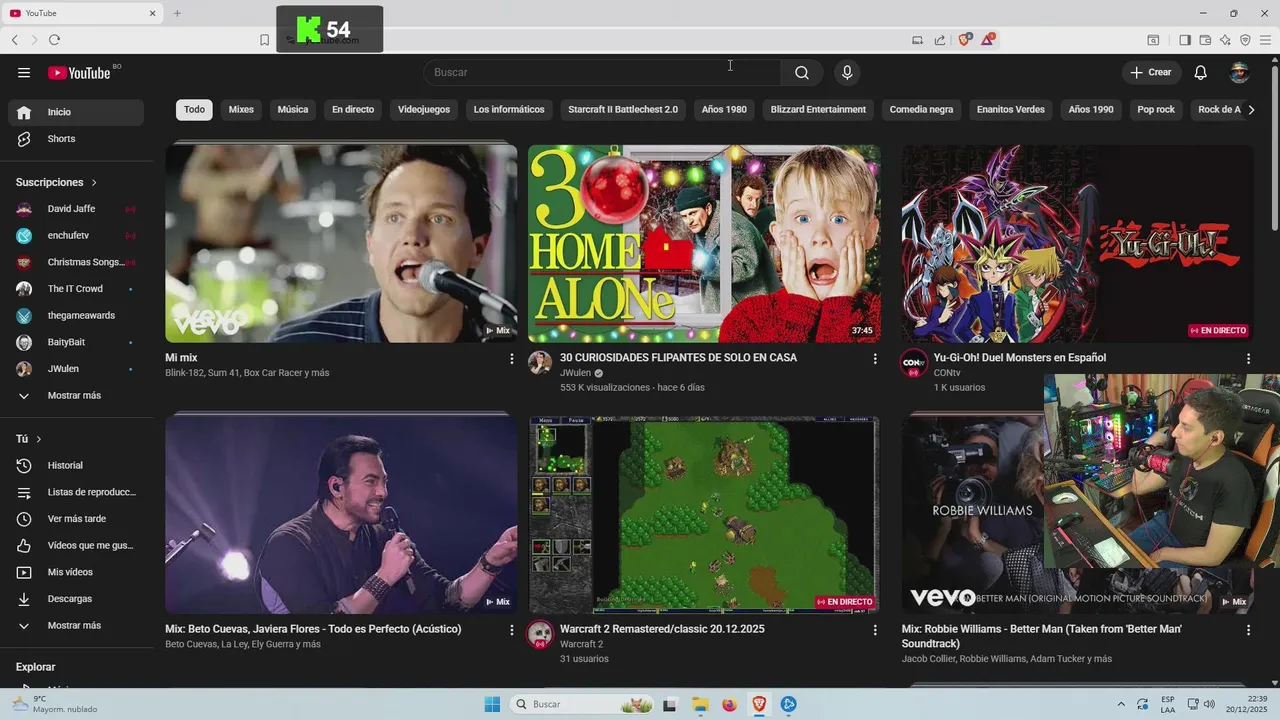Open the Brave Wallet icon
Image resolution: width=1280 pixels, height=720 pixels.
[x=1205, y=40]
